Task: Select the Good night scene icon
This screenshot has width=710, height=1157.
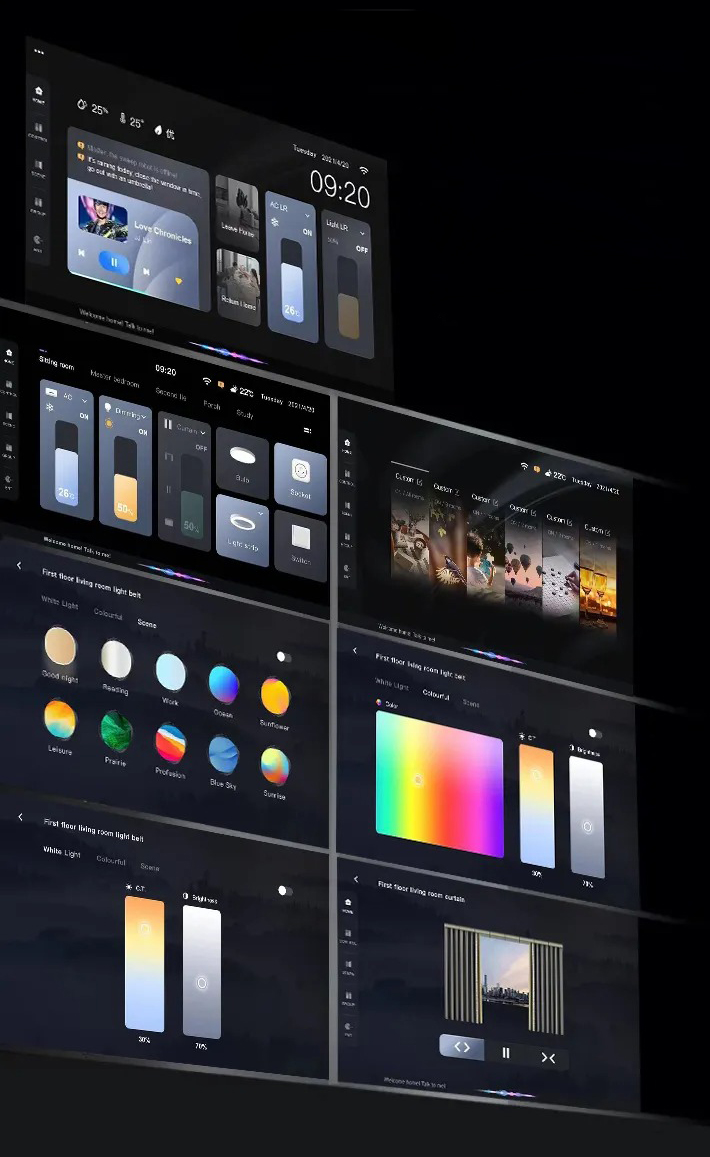Action: [x=60, y=645]
